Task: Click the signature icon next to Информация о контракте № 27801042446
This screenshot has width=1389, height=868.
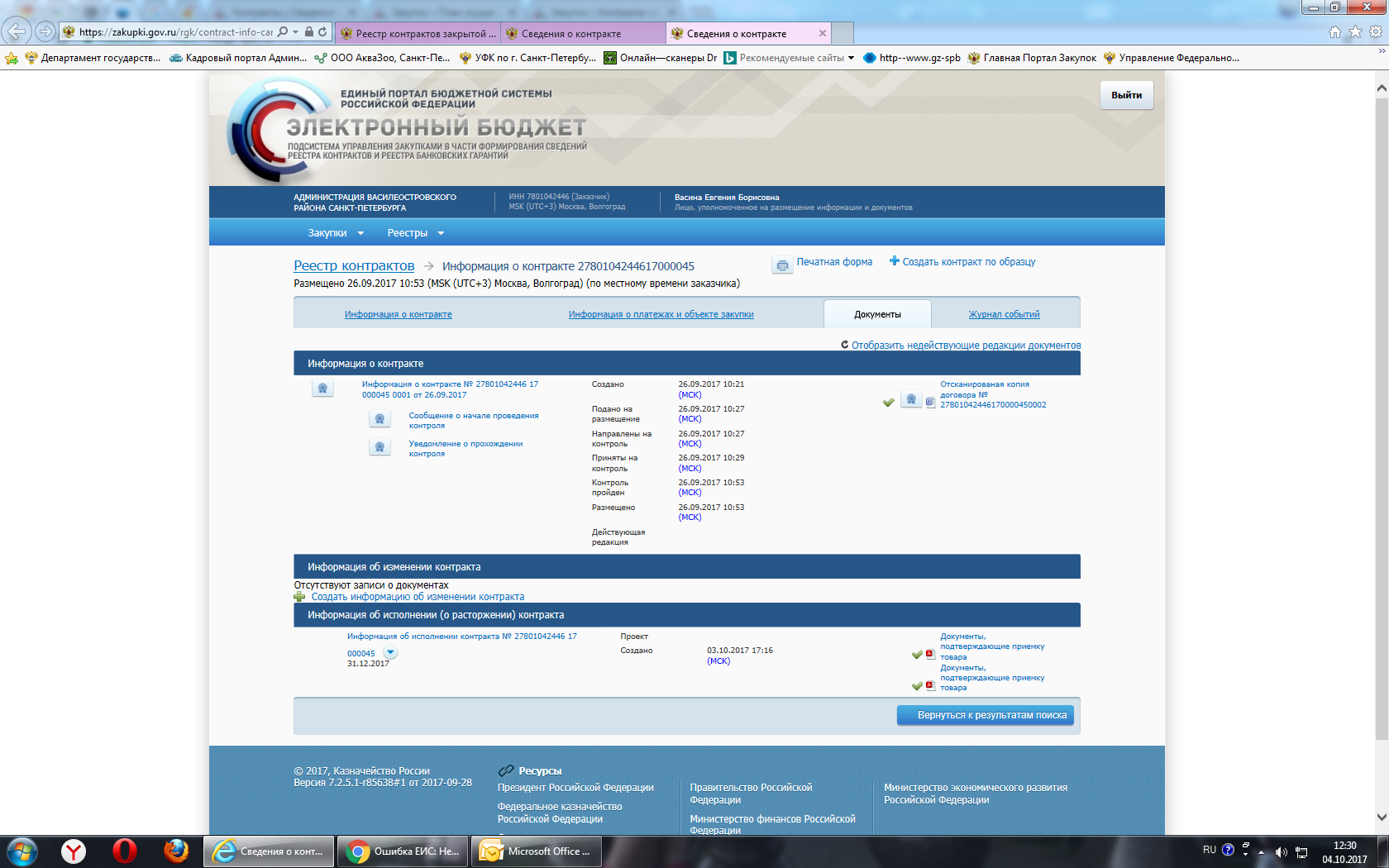Action: coord(322,389)
